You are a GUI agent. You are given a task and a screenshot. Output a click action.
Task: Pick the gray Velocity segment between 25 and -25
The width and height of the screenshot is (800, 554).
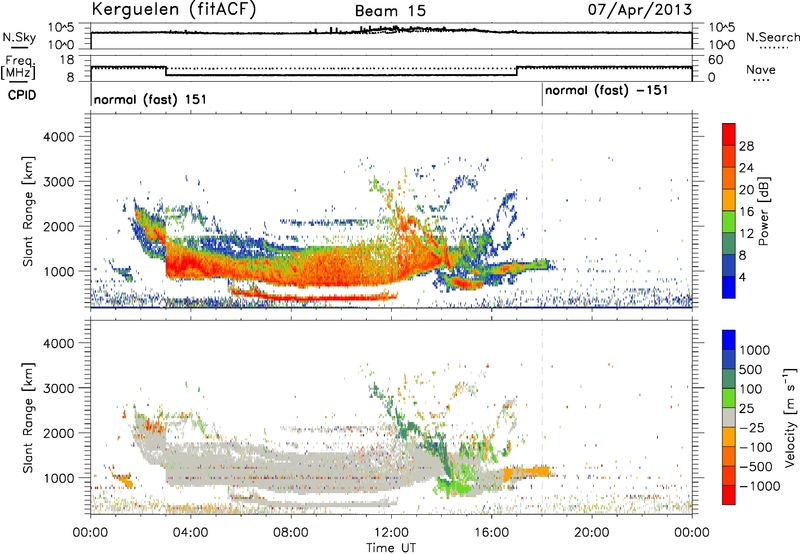(729, 417)
